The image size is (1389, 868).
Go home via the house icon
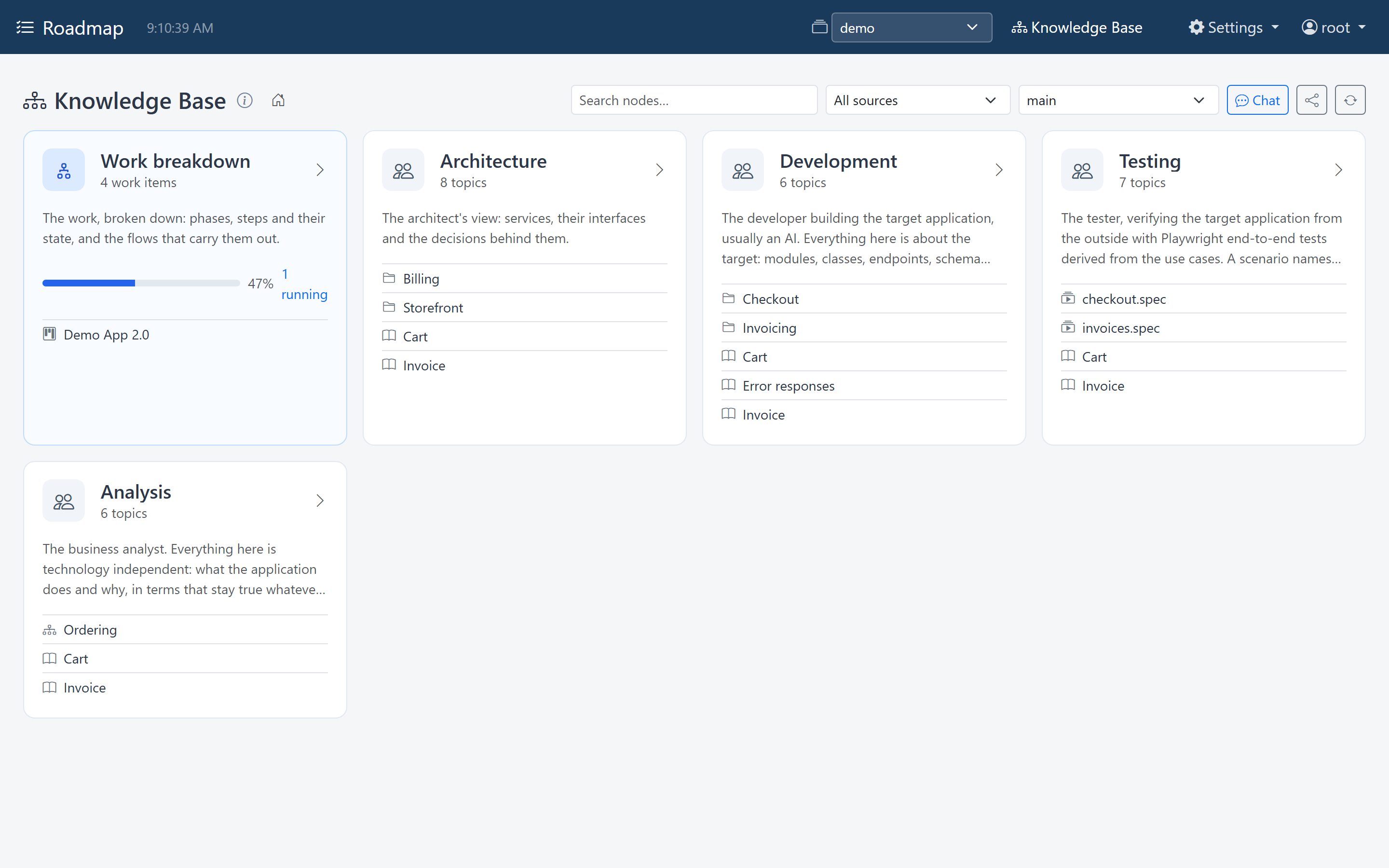tap(278, 100)
